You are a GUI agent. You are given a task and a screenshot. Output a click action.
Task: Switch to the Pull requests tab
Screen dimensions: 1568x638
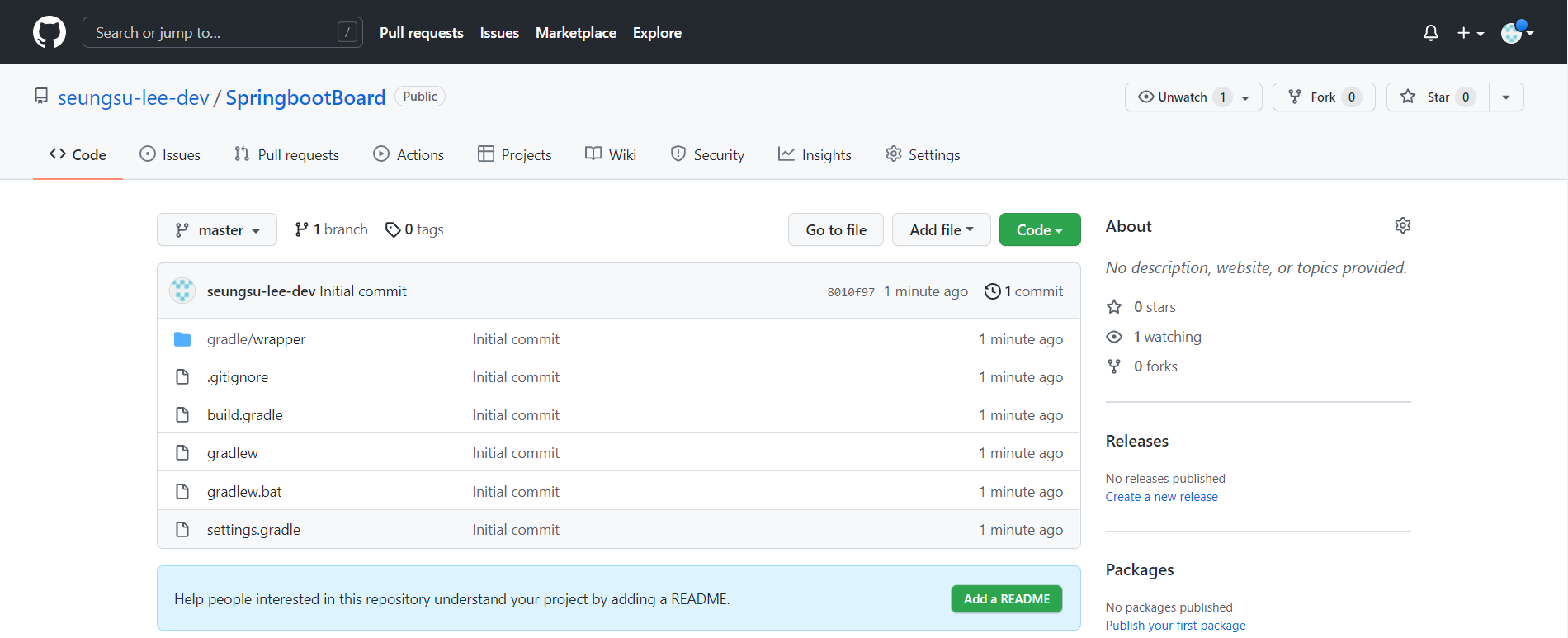coord(286,154)
